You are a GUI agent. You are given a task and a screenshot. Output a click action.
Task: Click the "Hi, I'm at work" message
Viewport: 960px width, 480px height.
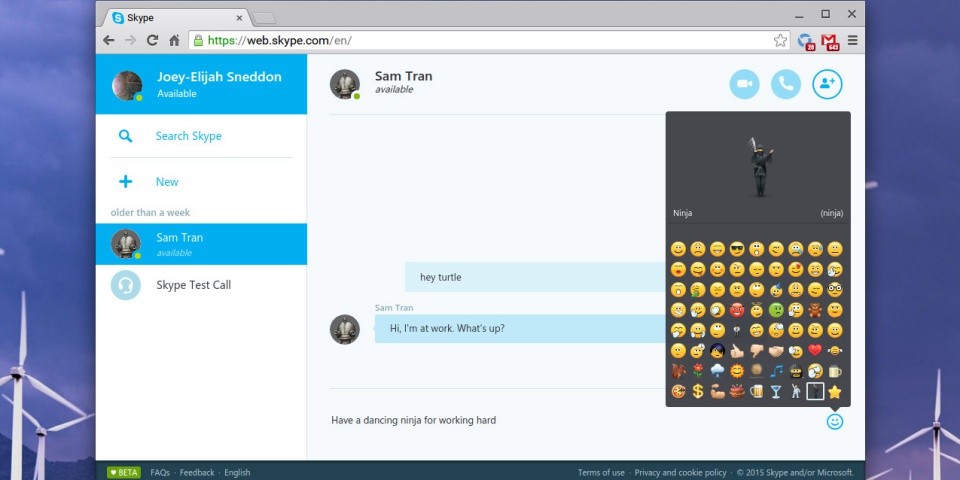(x=520, y=328)
